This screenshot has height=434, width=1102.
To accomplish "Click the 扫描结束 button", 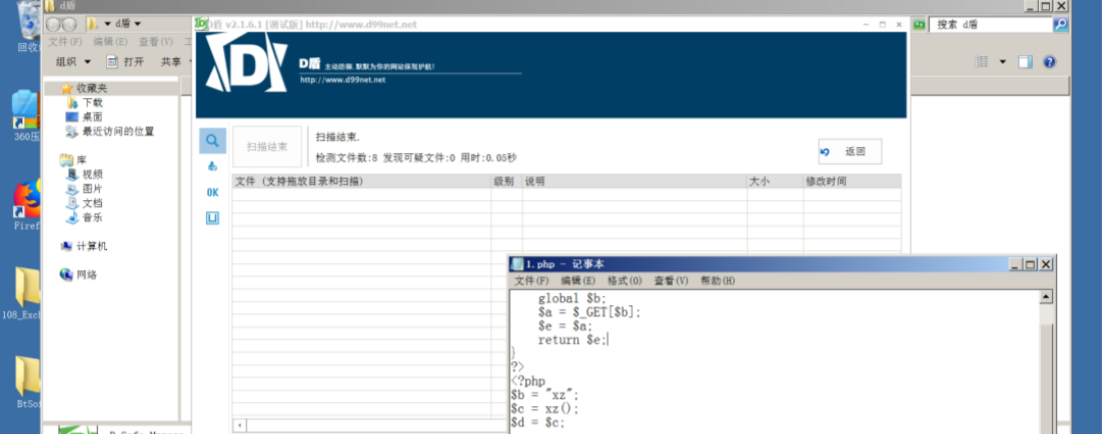I will click(x=267, y=147).
